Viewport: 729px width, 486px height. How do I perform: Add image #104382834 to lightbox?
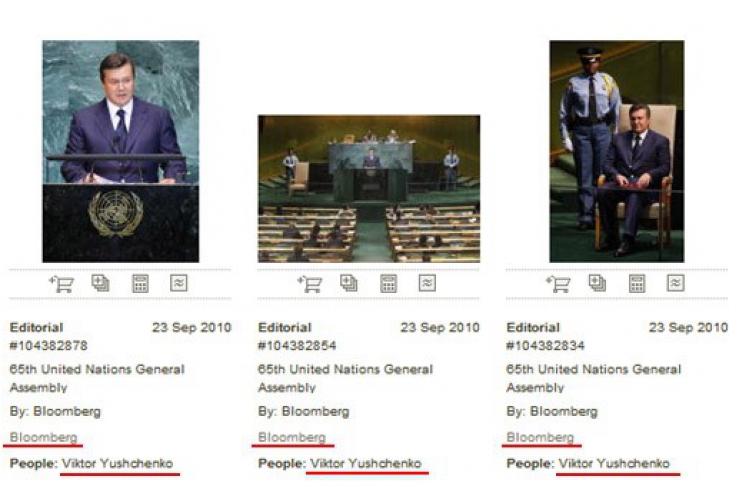(x=597, y=283)
